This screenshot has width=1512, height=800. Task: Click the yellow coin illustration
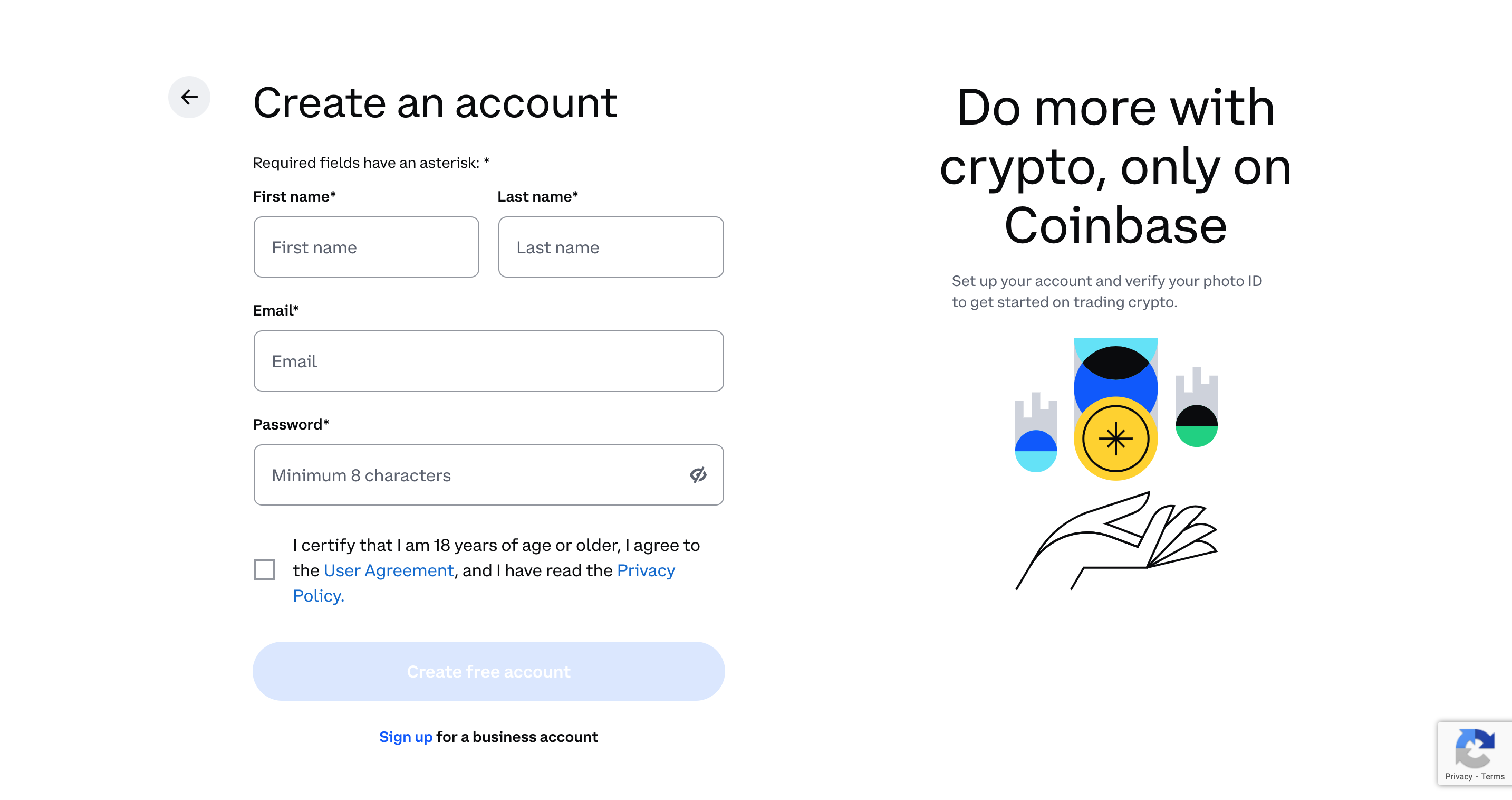(1115, 438)
